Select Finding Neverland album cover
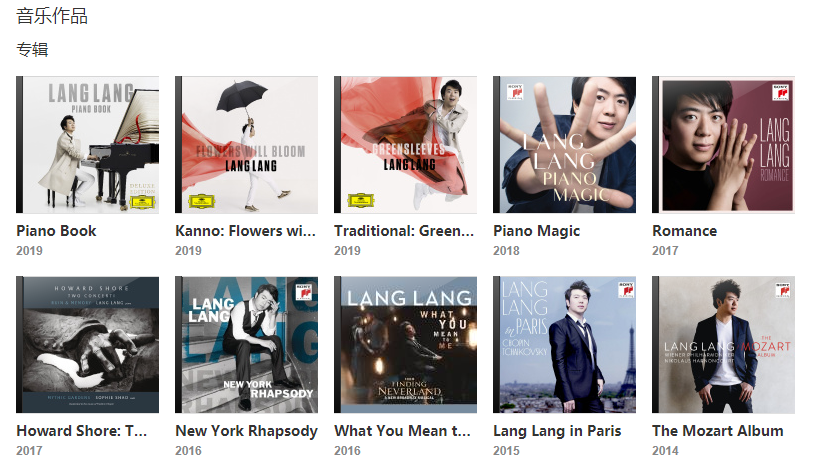Viewport: 815px width, 470px height. 405,345
